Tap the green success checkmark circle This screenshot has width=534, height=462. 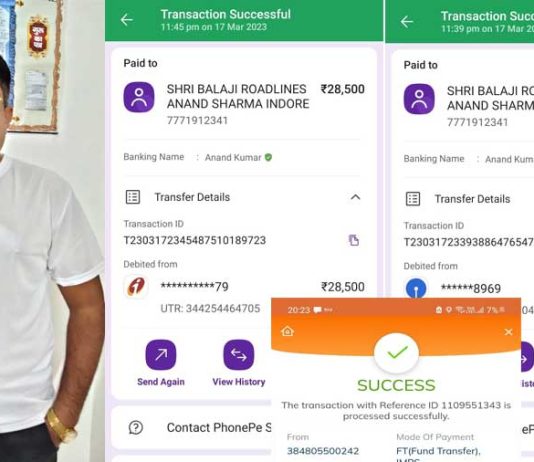(396, 353)
